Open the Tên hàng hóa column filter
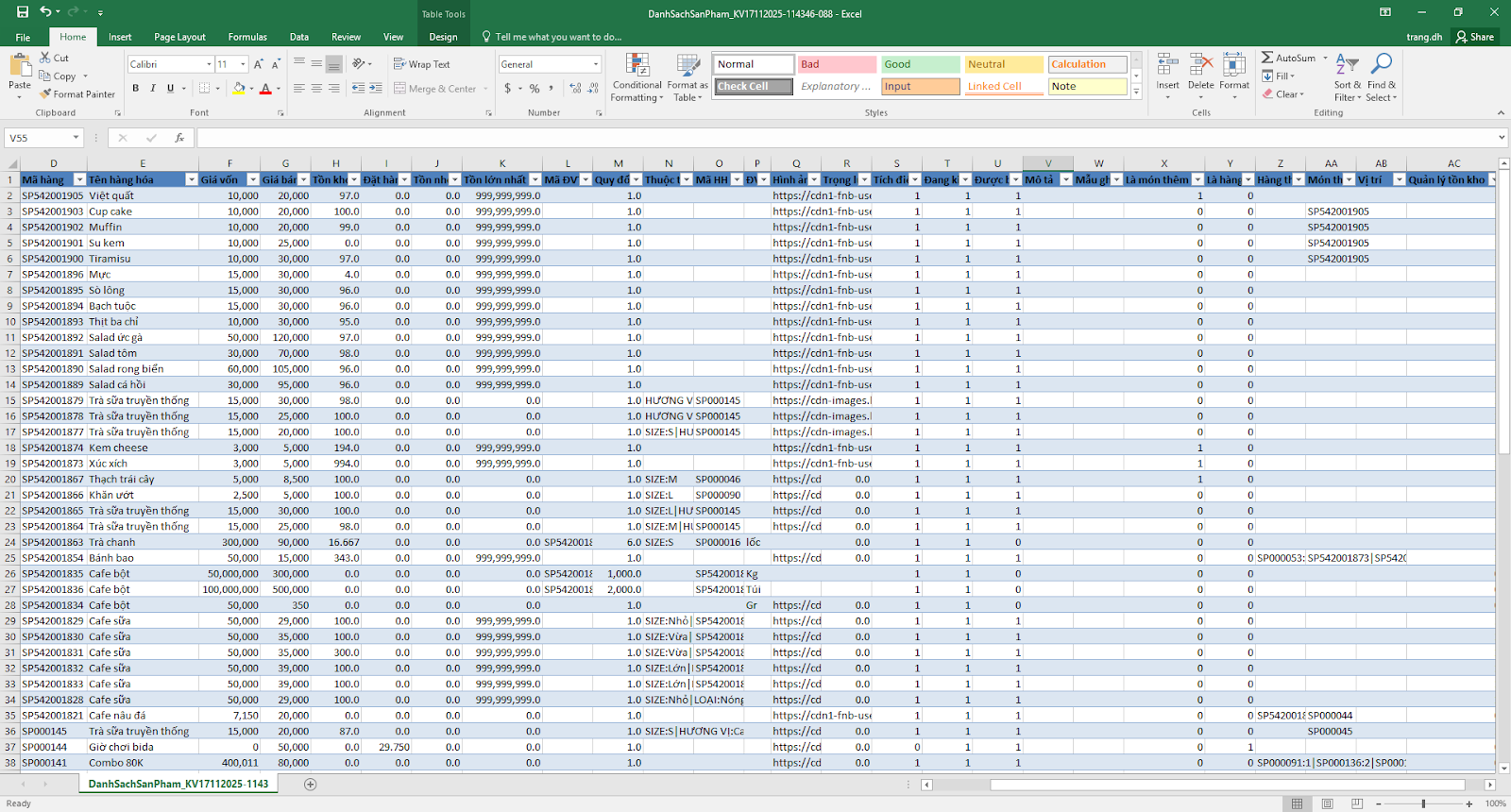Screen dimensions: 1511x812 click(x=192, y=179)
